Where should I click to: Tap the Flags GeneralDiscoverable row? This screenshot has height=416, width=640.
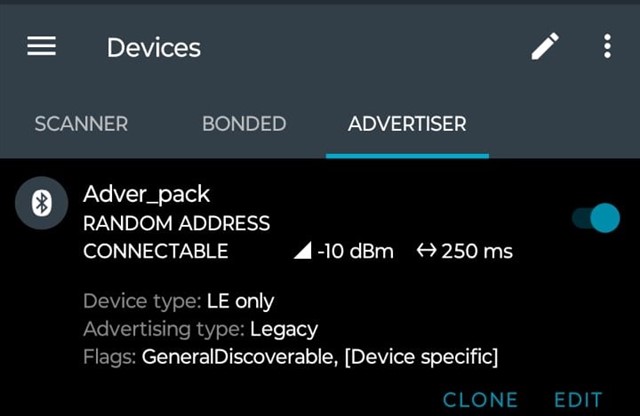[291, 357]
